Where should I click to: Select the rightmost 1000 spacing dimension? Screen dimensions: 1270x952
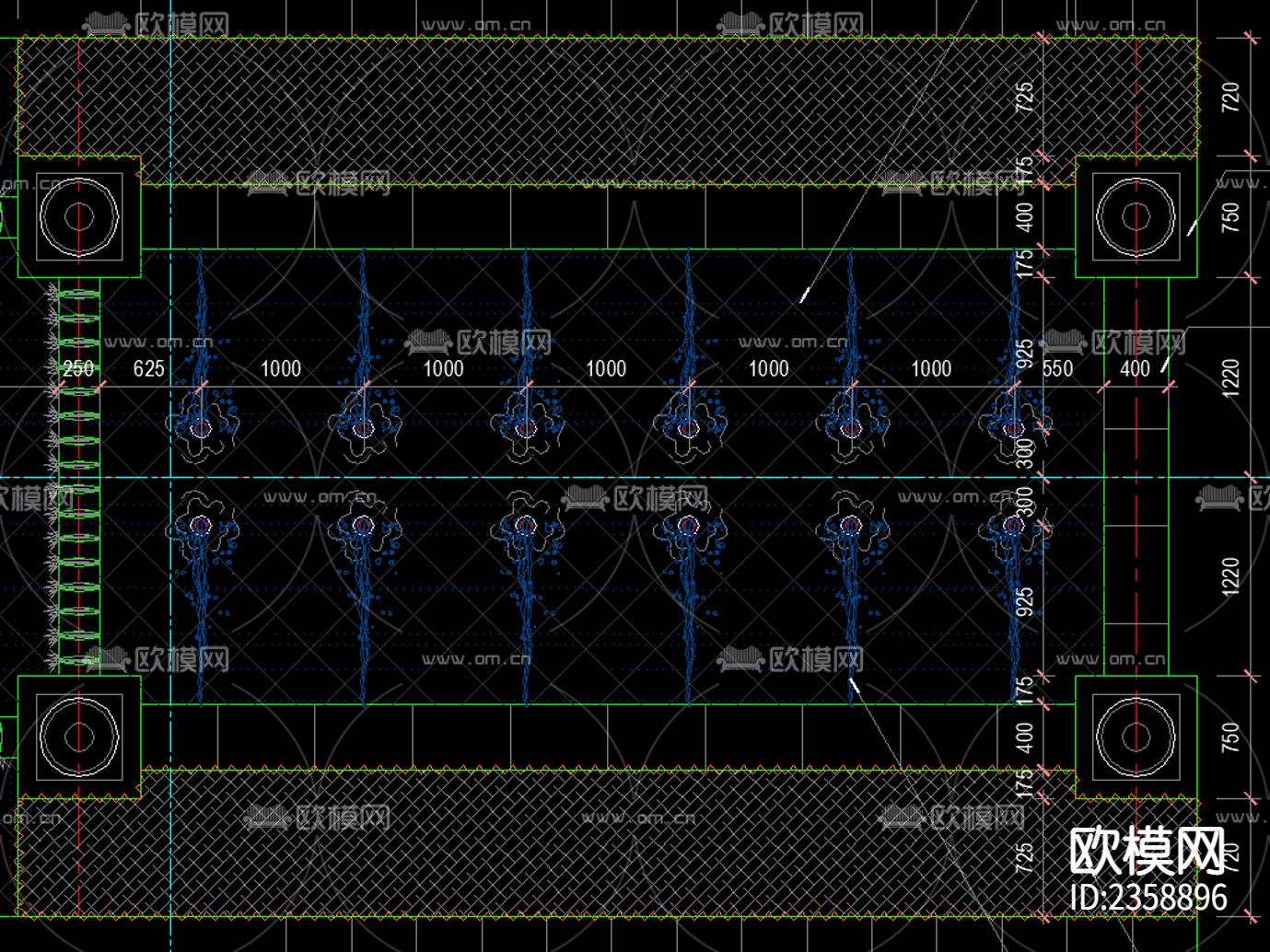(x=931, y=369)
